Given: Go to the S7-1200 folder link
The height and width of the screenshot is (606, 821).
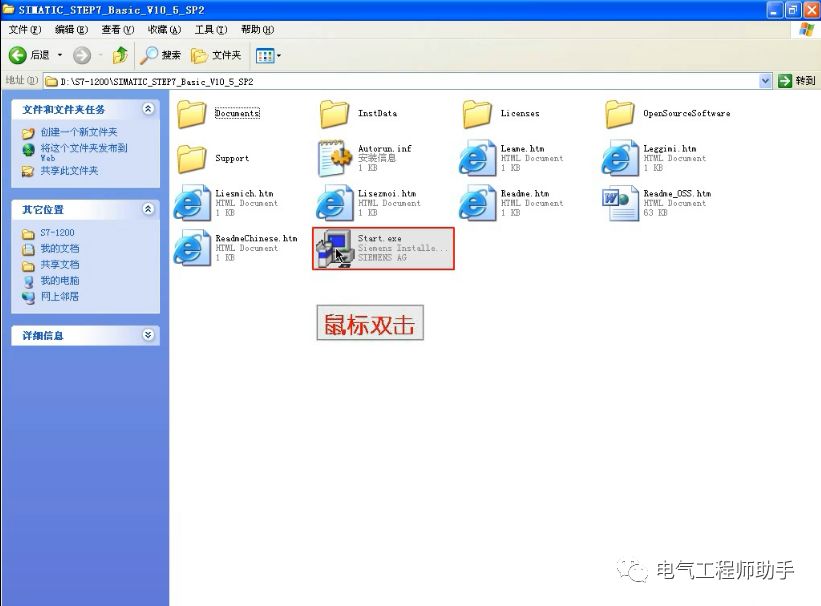Looking at the screenshot, I should (x=57, y=233).
